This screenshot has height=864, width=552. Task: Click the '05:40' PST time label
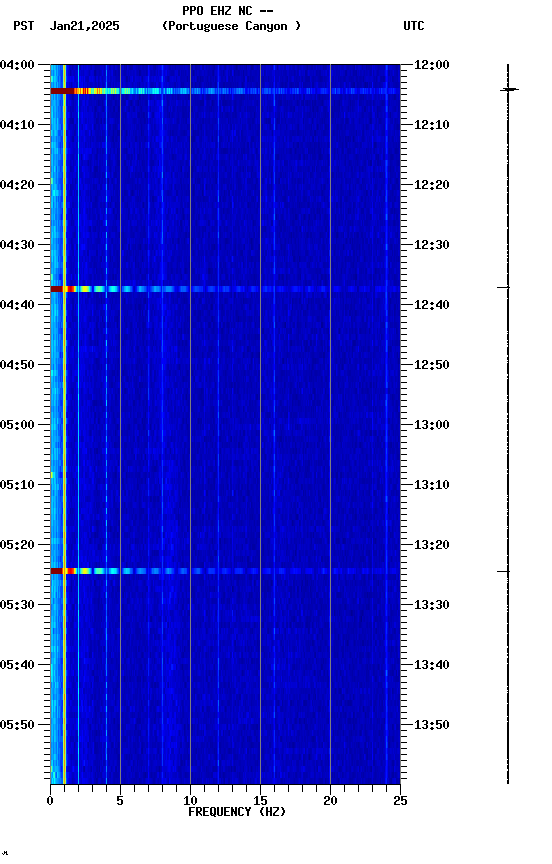click(17, 666)
